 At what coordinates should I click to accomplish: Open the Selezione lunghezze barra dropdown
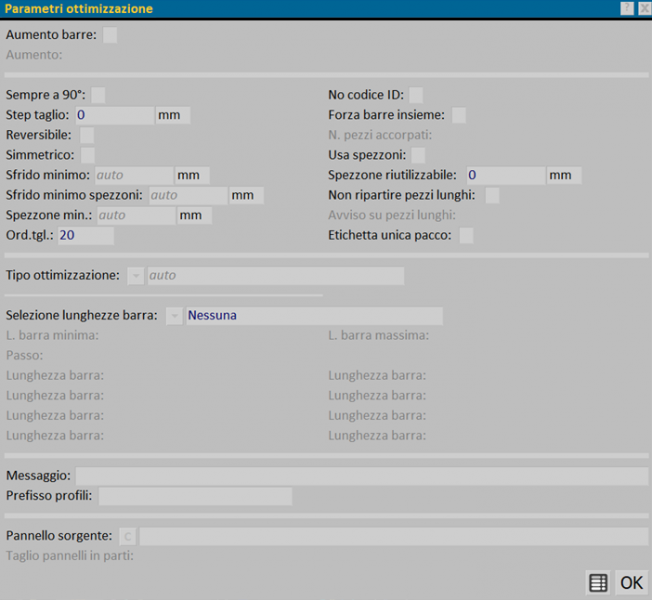174,315
